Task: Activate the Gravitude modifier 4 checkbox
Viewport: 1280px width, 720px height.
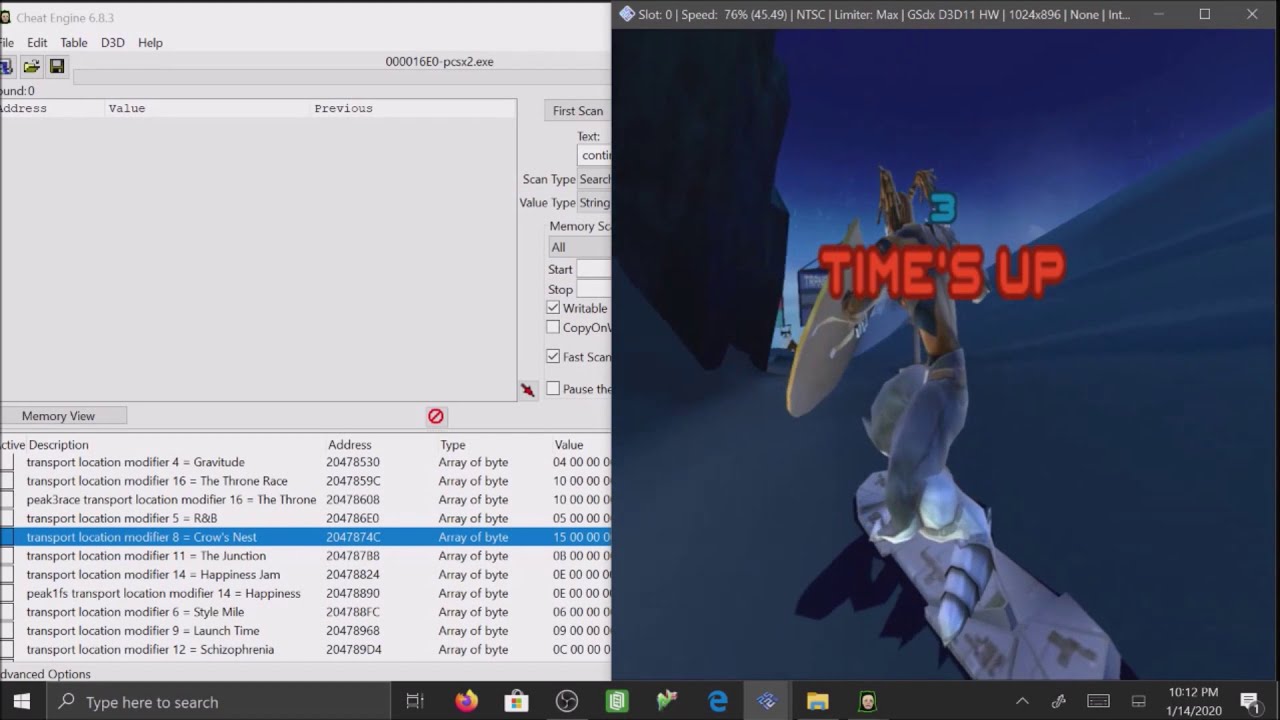Action: tap(7, 463)
